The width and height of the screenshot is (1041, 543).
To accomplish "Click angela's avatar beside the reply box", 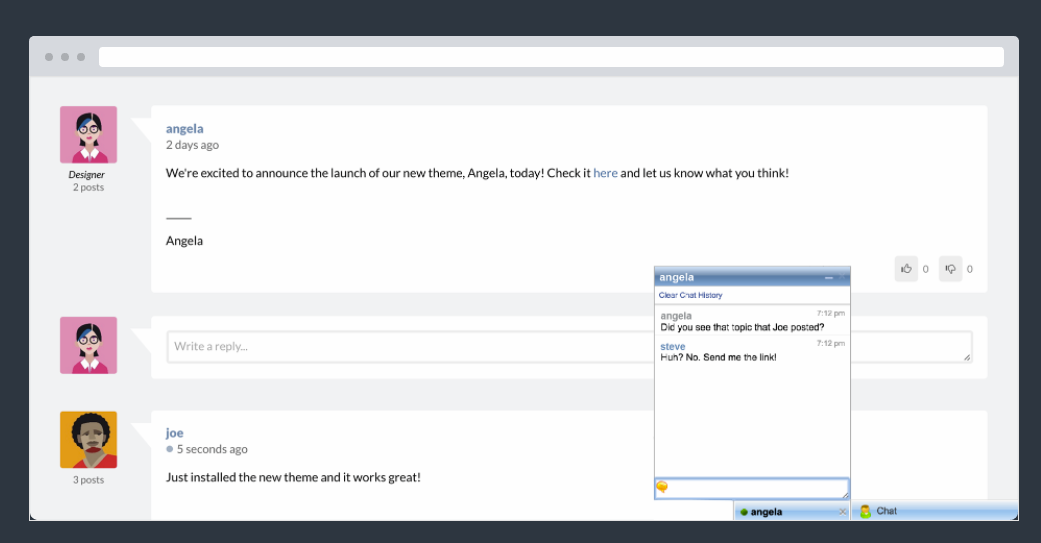I will (x=88, y=345).
